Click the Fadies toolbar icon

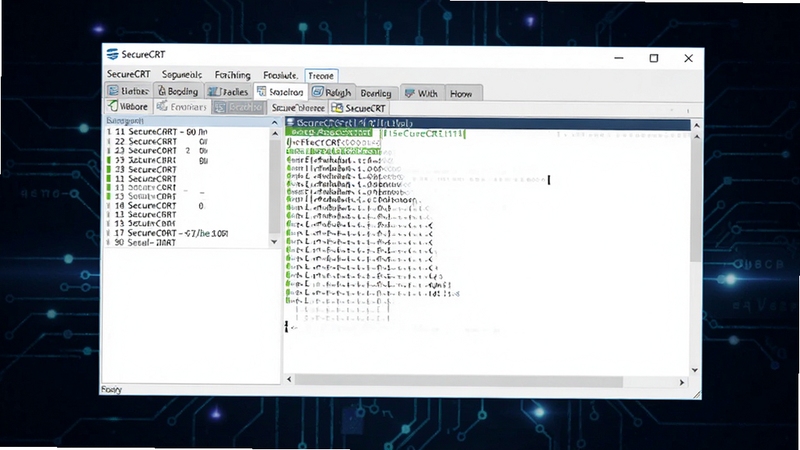(x=213, y=91)
